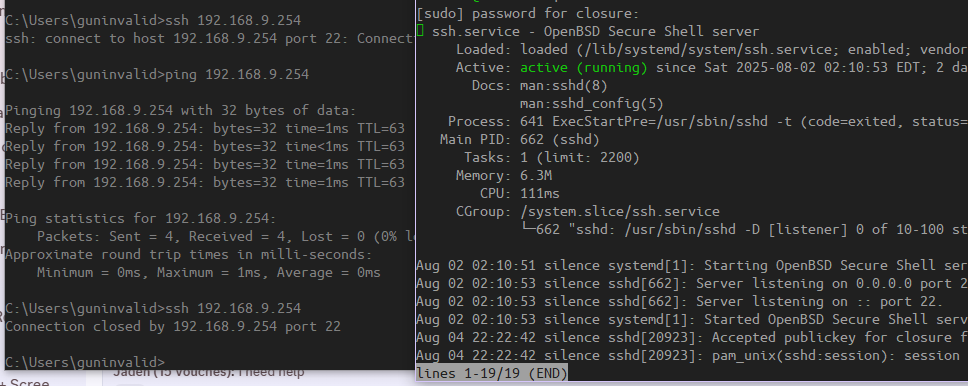This screenshot has width=968, height=386.
Task: Click the 'Tasks: 1 (limit: 2200)' line
Action: (552, 157)
